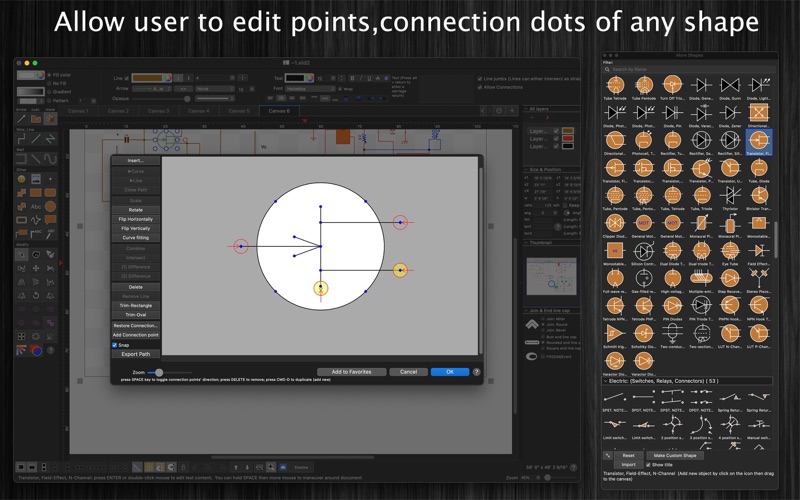The height and width of the screenshot is (500, 800).
Task: Pick the Diode, Zener shape
Action: pyautogui.click(x=730, y=113)
